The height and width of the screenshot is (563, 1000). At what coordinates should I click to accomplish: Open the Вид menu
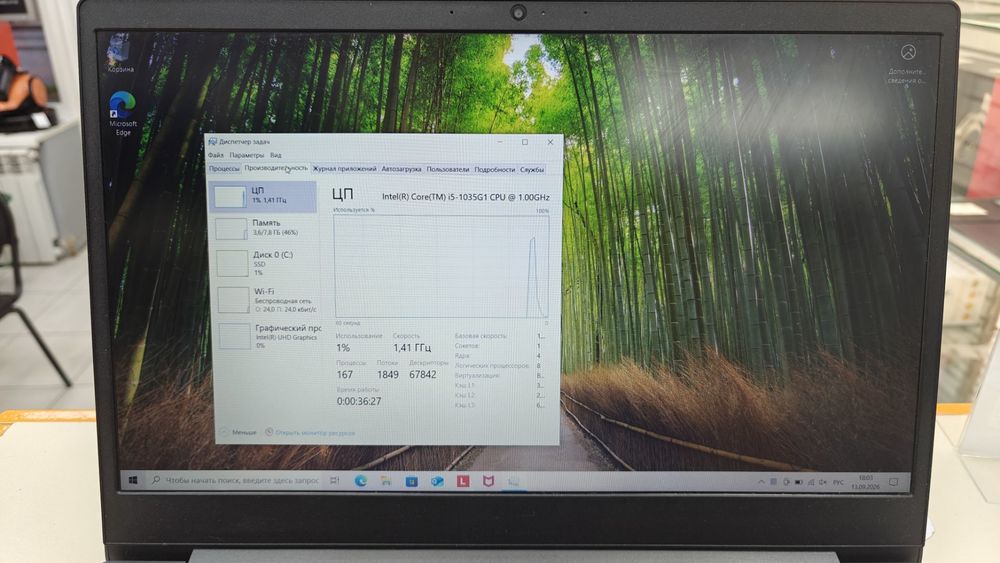click(276, 155)
